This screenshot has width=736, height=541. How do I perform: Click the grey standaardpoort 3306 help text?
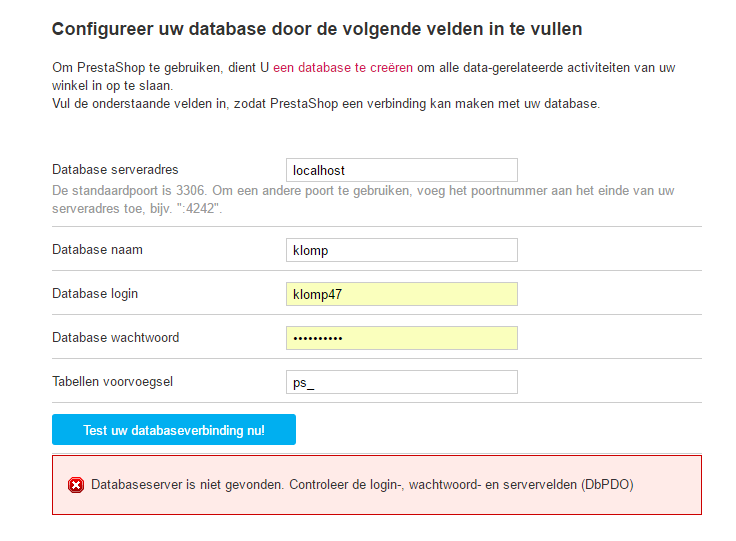363,199
